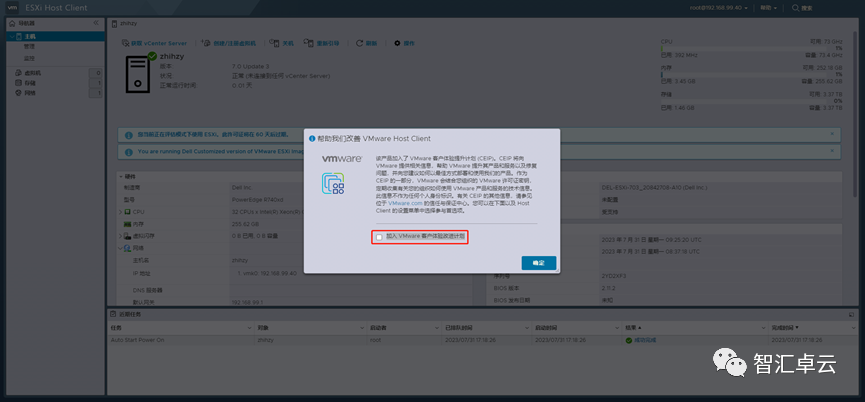This screenshot has height=402, width=865.
Task: Check the join VMware CEIP checkbox
Action: pyautogui.click(x=379, y=237)
